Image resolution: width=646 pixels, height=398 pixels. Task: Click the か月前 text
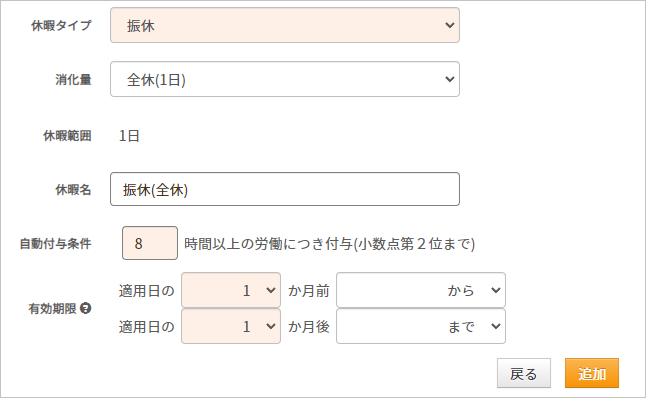(x=309, y=290)
